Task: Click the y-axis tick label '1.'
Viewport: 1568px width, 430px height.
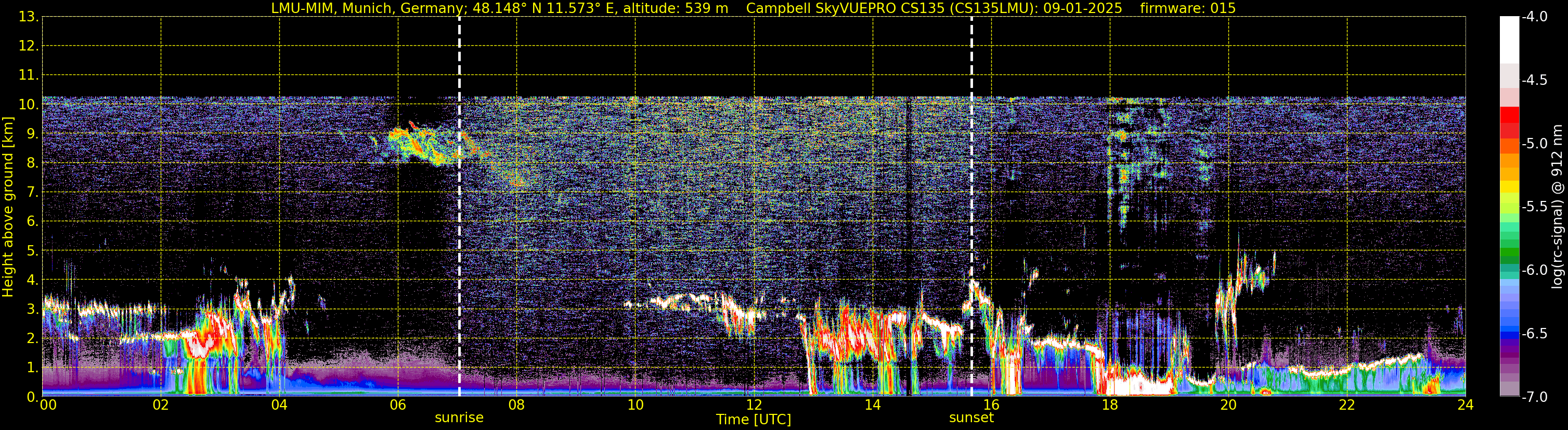Action: tap(32, 367)
